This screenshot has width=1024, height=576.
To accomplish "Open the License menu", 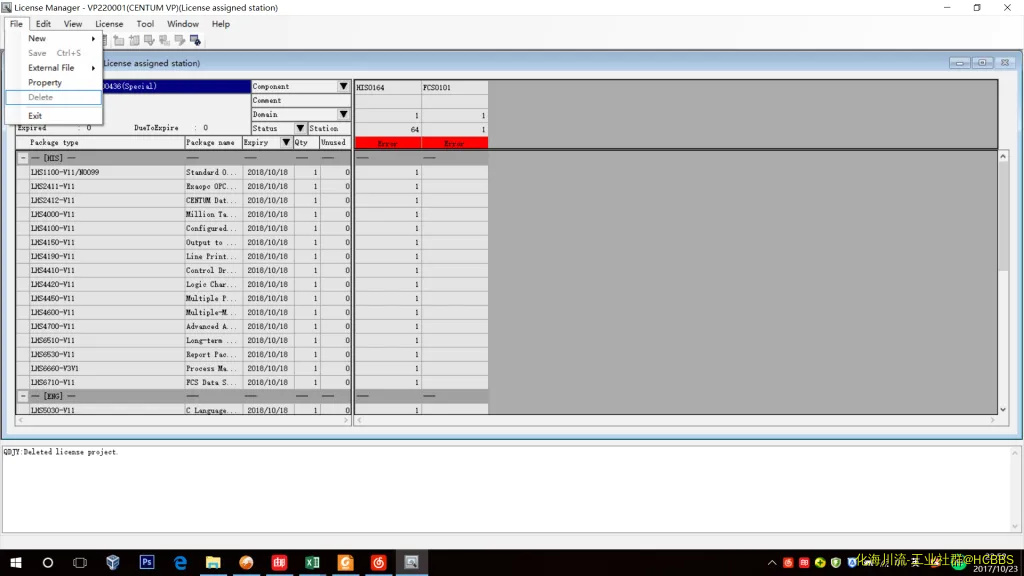I will [x=109, y=24].
